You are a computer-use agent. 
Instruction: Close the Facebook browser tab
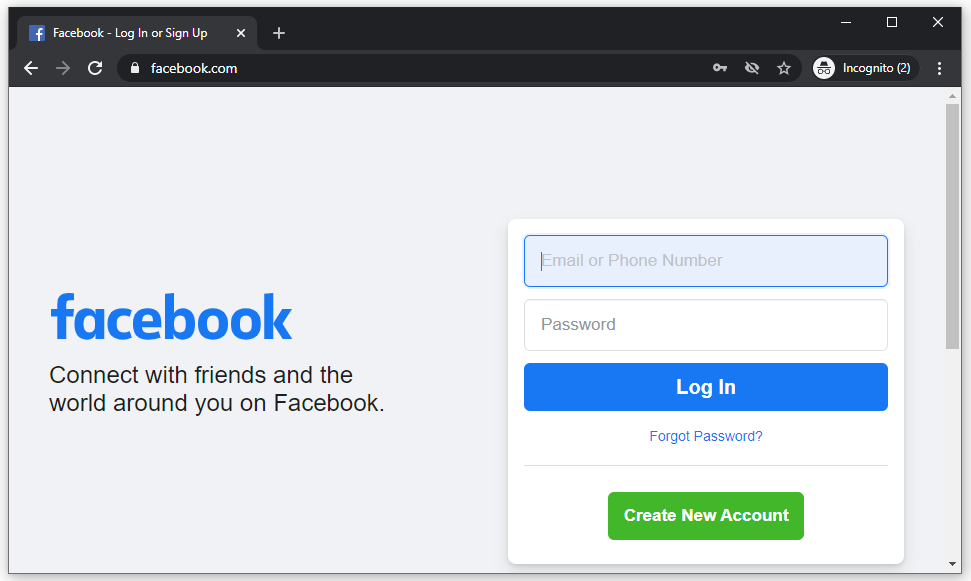point(240,33)
